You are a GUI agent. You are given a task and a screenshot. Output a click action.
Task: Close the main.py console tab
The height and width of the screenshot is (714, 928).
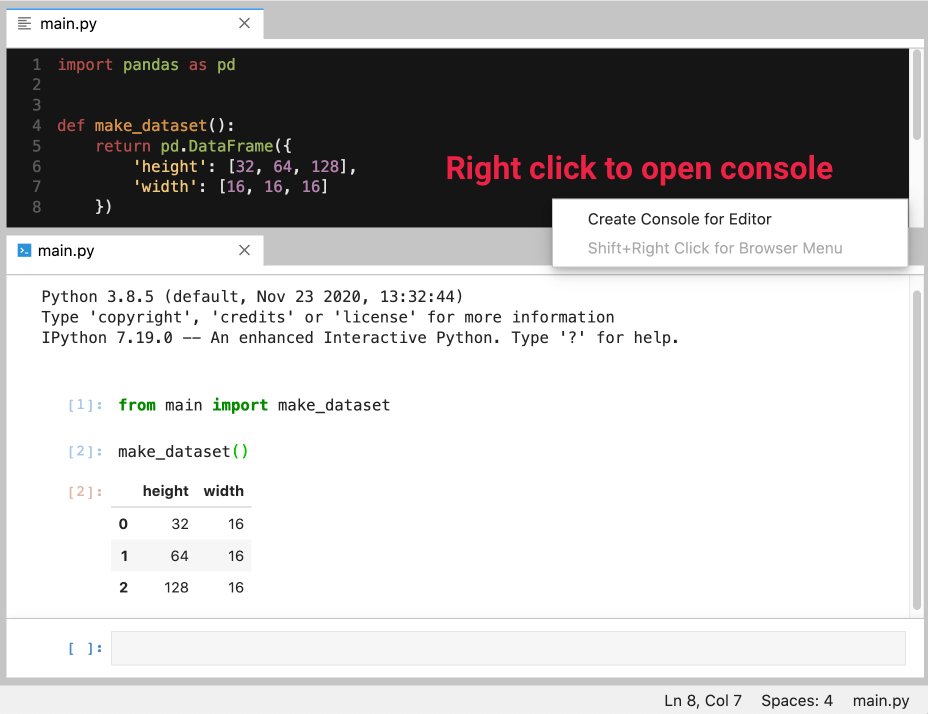click(245, 250)
